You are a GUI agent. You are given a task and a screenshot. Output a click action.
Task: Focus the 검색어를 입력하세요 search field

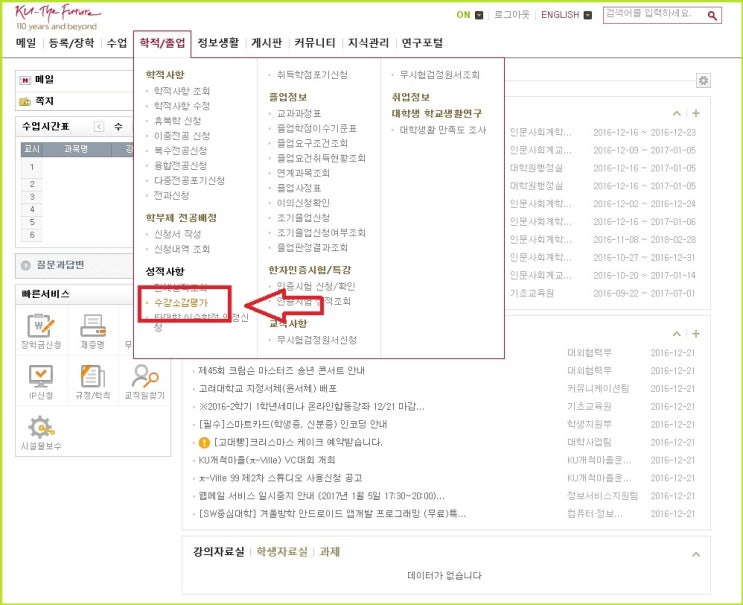654,15
